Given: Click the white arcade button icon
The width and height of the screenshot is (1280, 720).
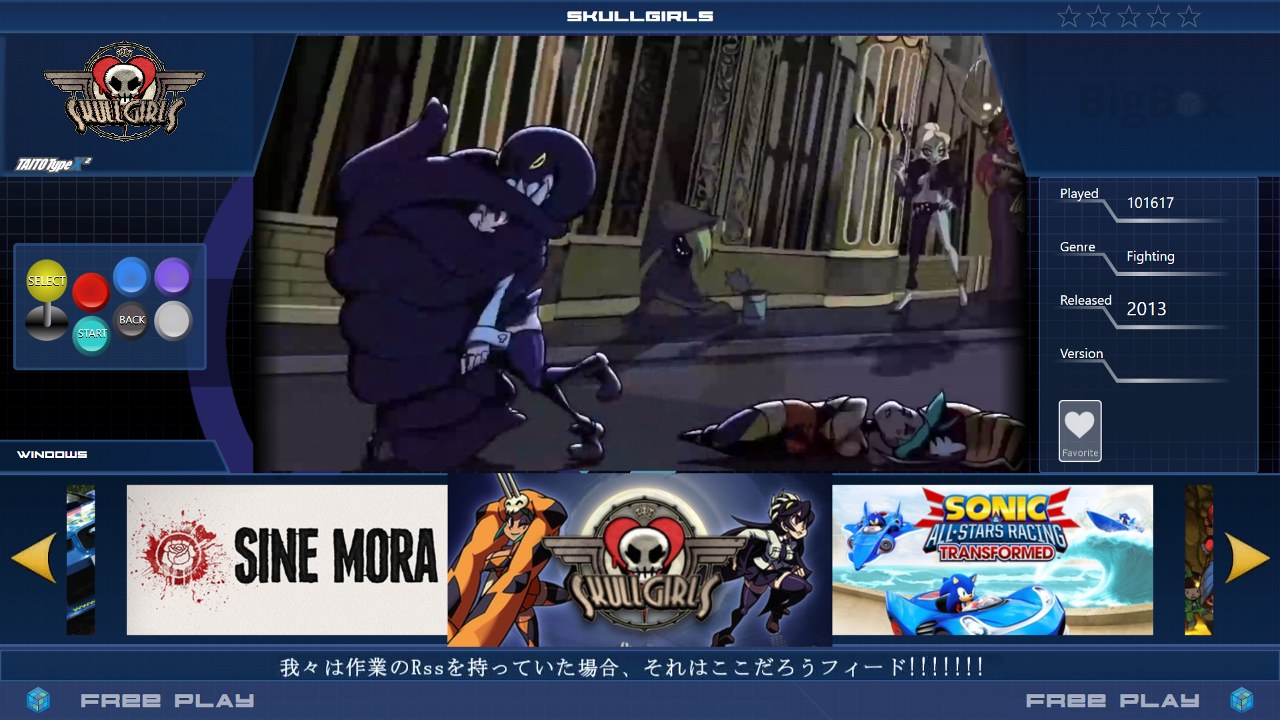Looking at the screenshot, I should click(174, 321).
